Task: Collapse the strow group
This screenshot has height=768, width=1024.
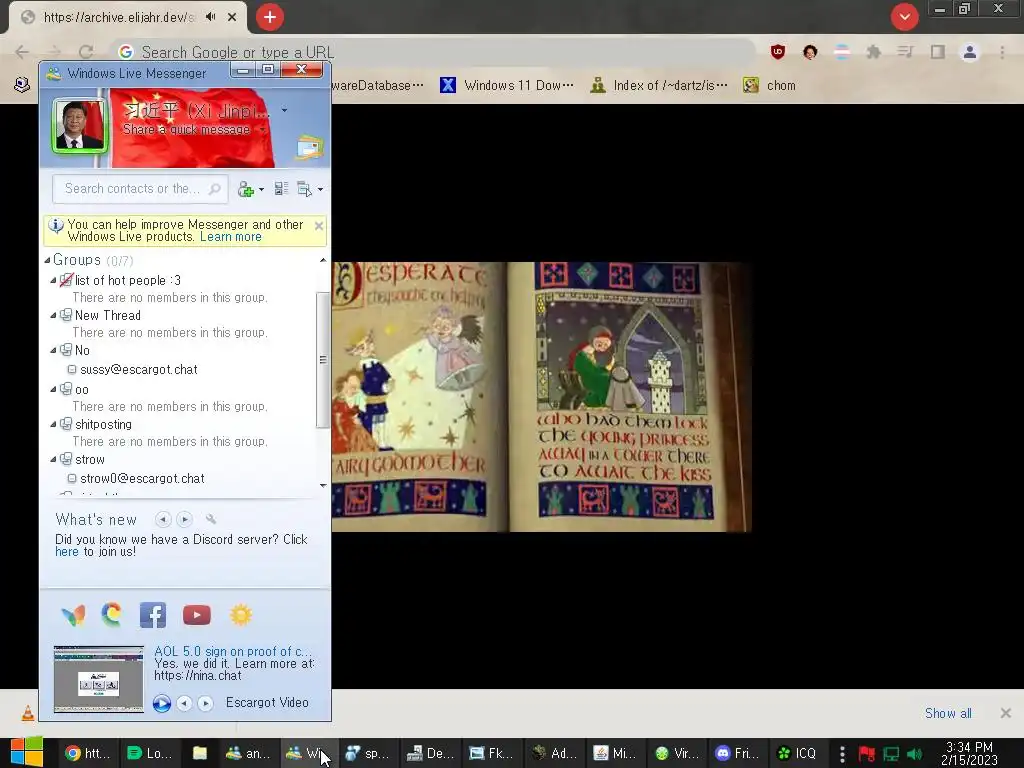Action: pos(54,459)
